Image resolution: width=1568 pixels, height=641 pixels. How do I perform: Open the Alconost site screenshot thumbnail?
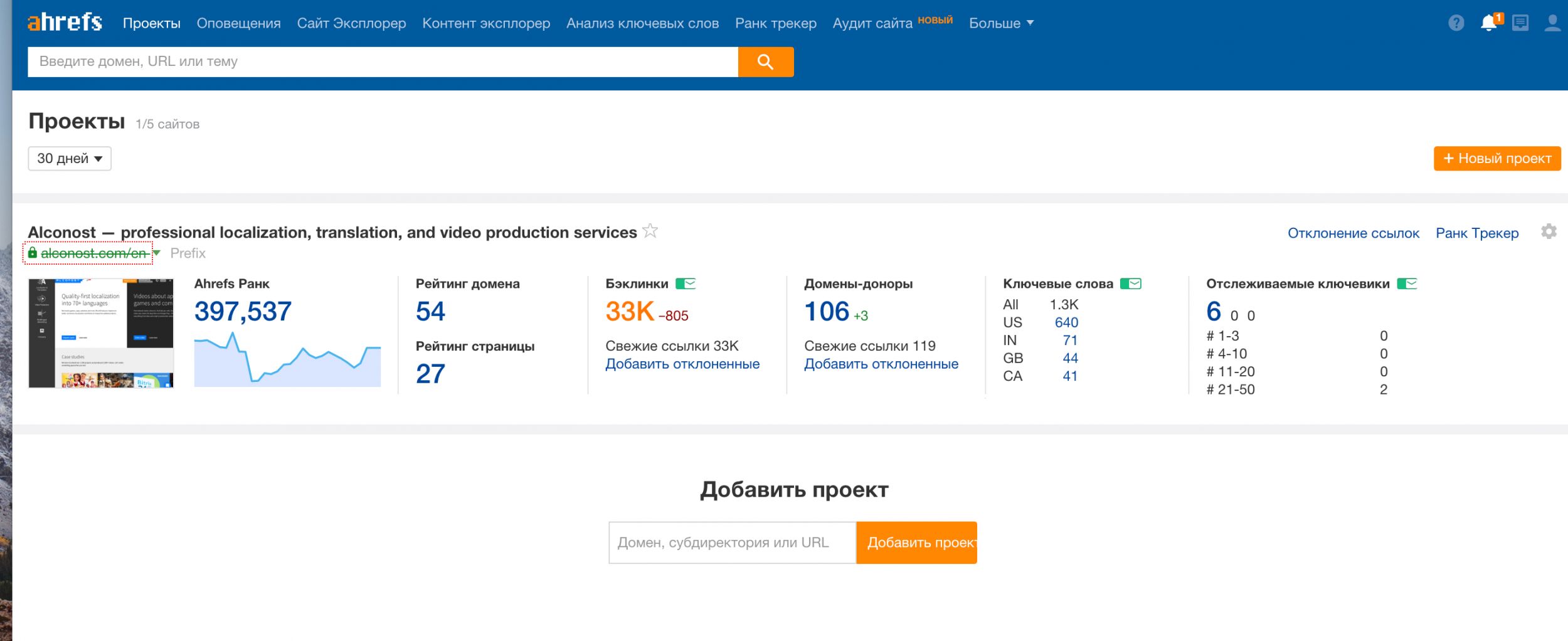[x=101, y=333]
